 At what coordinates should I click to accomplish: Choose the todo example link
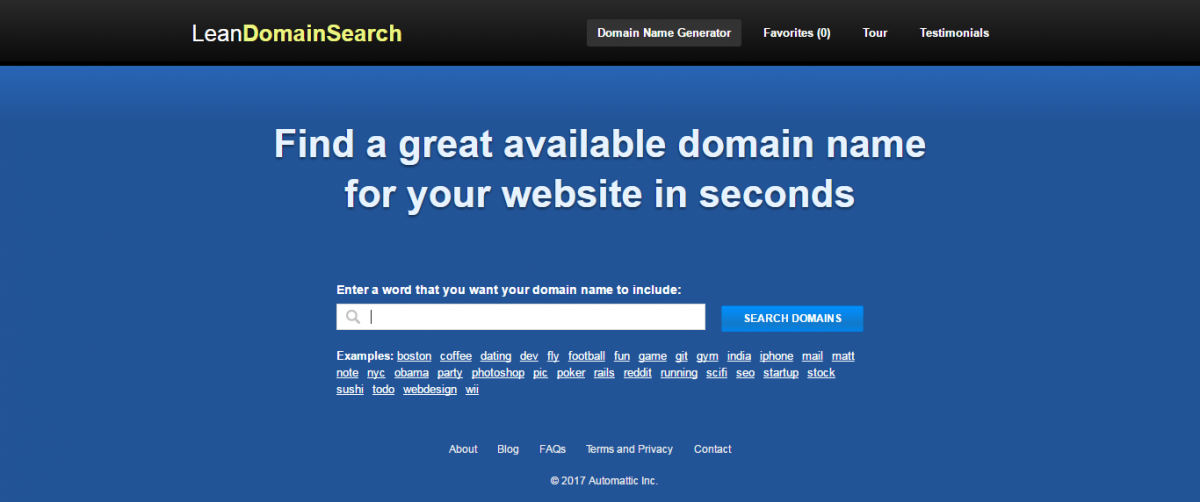(x=384, y=390)
